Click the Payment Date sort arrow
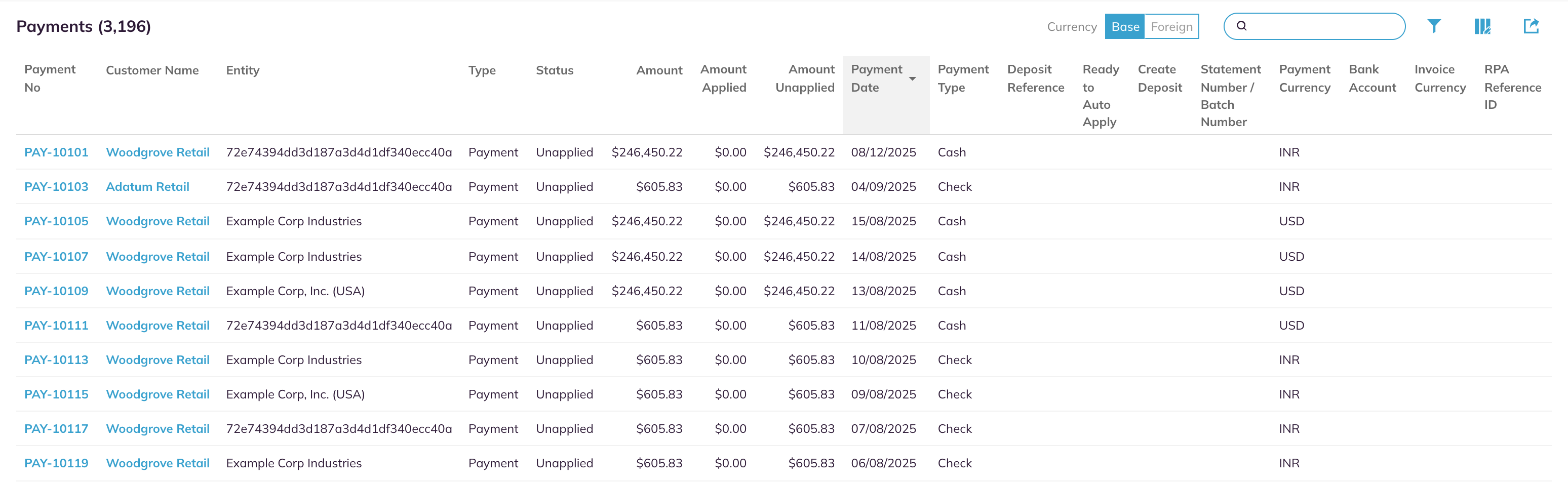 (x=913, y=79)
